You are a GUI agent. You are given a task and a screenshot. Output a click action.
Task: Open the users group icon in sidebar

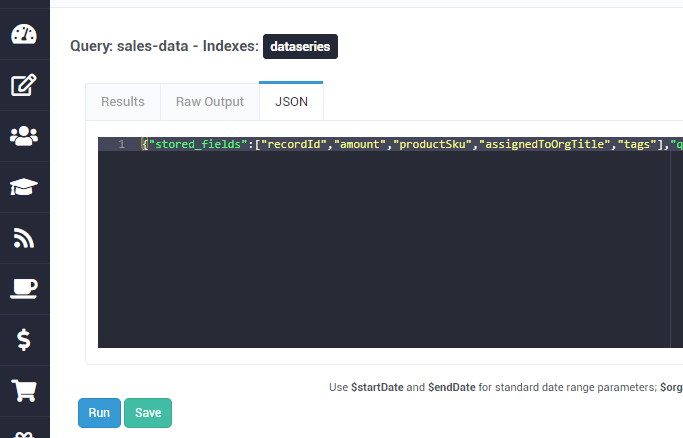(x=24, y=136)
